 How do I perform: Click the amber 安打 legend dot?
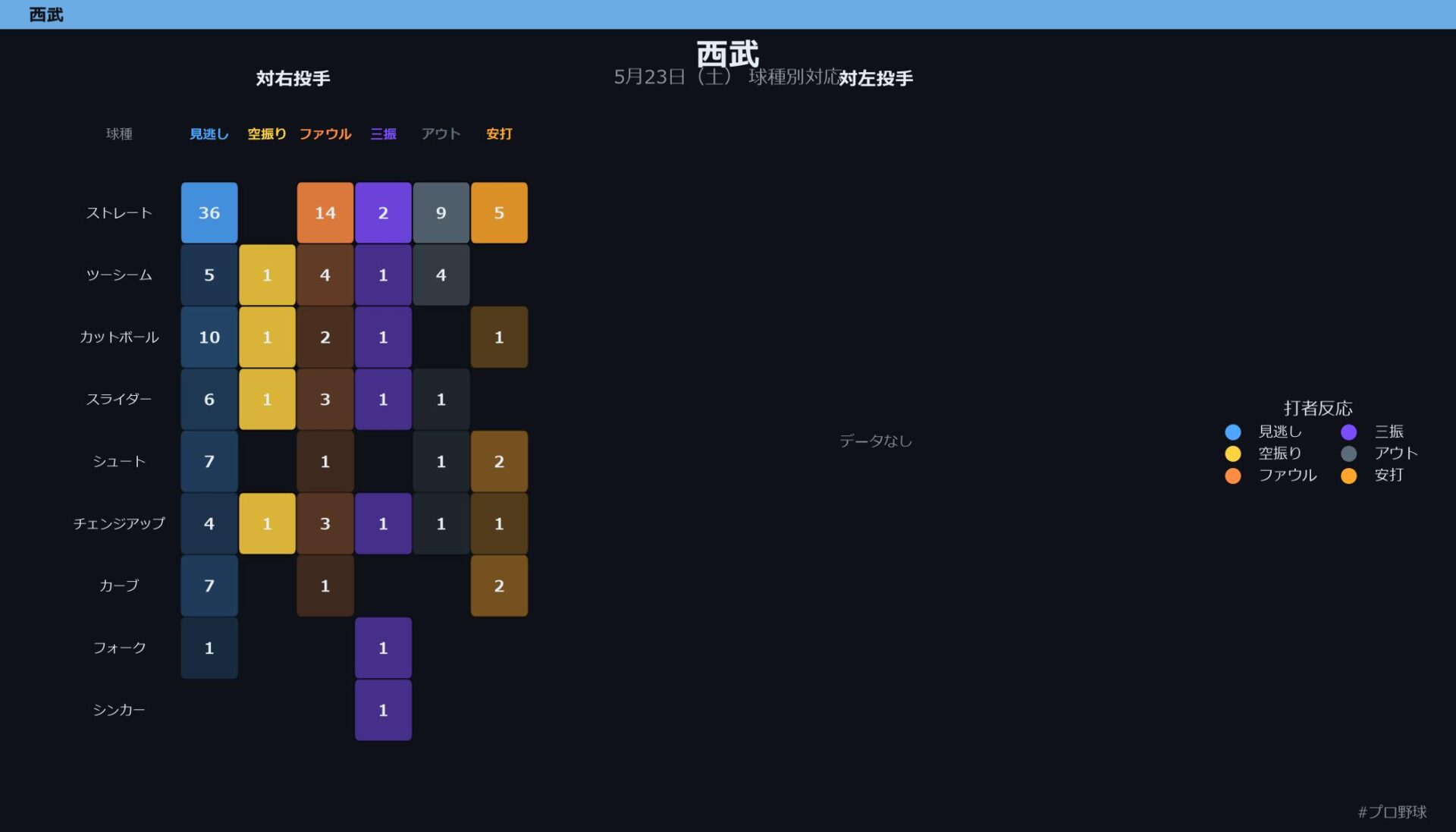tap(1348, 476)
